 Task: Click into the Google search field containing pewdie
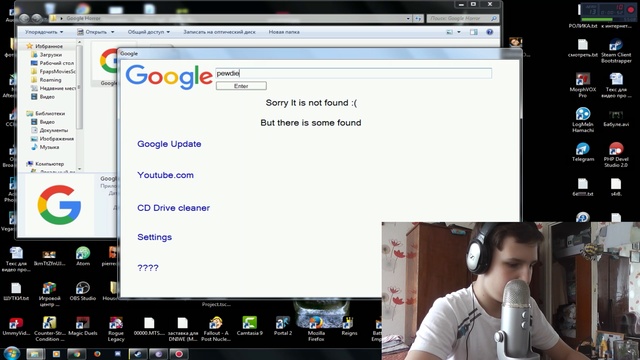353,73
